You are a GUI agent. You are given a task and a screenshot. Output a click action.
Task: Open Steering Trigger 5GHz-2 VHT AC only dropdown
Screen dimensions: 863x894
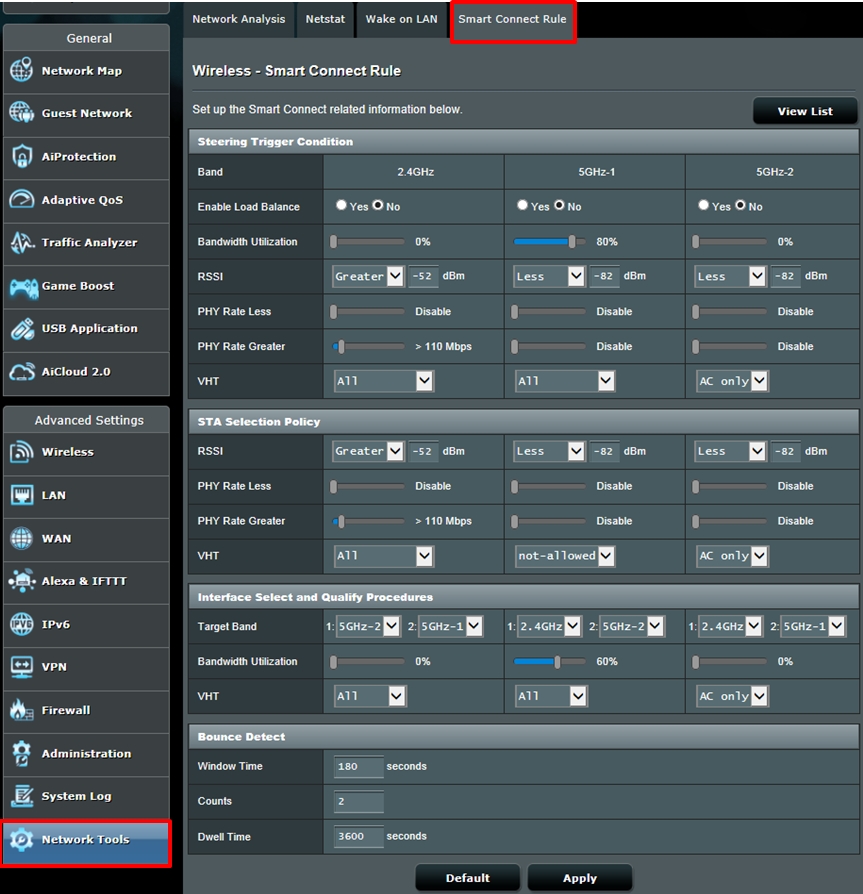tap(732, 381)
